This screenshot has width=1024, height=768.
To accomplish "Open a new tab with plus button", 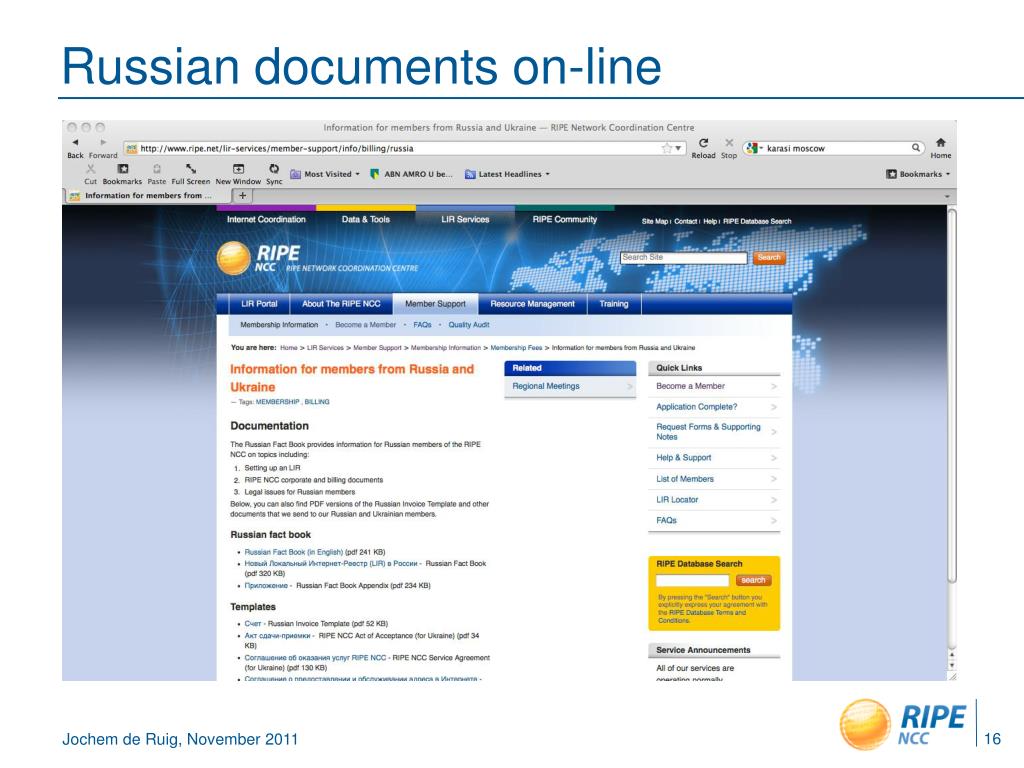I will [242, 195].
